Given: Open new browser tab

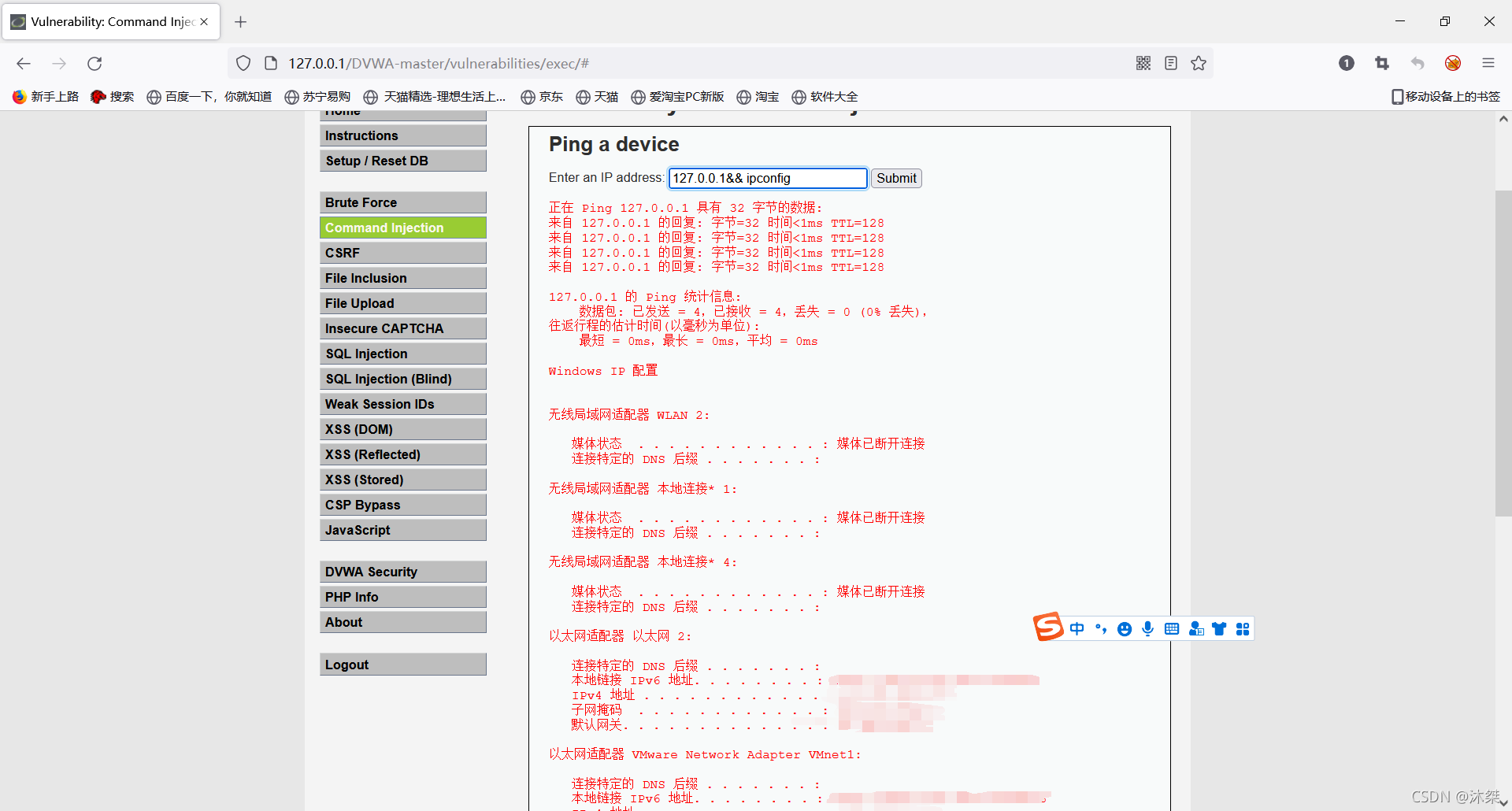Looking at the screenshot, I should pyautogui.click(x=241, y=21).
